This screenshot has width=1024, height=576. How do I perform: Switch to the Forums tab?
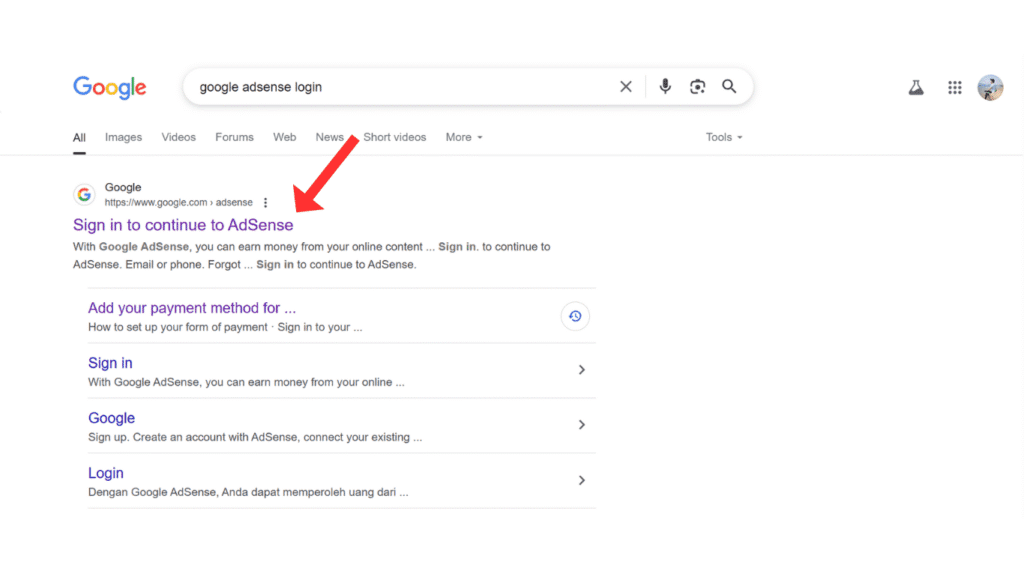(x=234, y=137)
